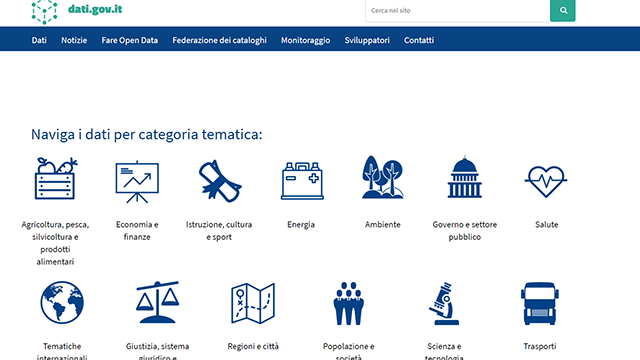Open the Regioni e città map icon
This screenshot has height=360, width=640.
click(x=253, y=303)
